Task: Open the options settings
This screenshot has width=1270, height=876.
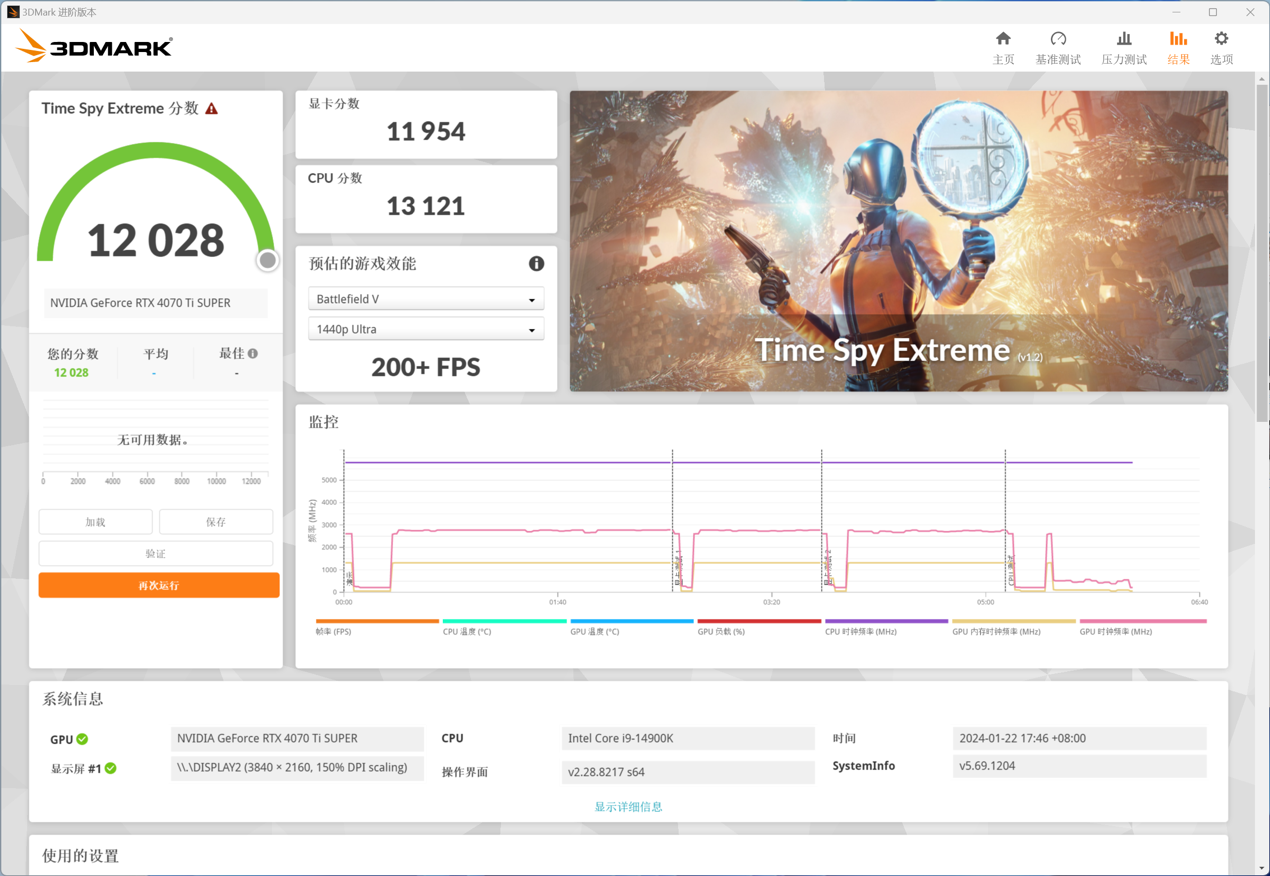Action: 1220,46
